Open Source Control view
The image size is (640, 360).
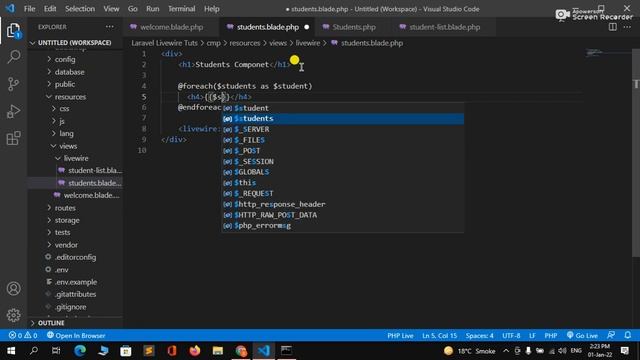tap(13, 84)
